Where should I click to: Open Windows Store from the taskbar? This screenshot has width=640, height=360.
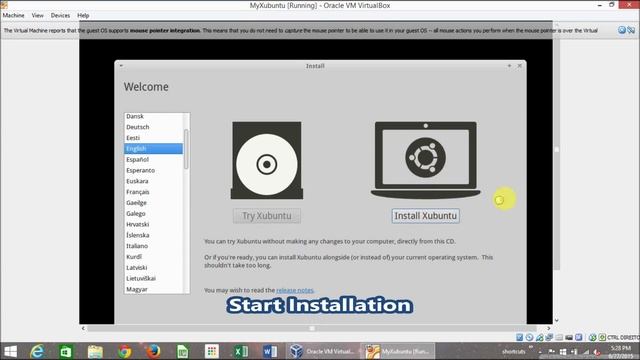coord(66,351)
